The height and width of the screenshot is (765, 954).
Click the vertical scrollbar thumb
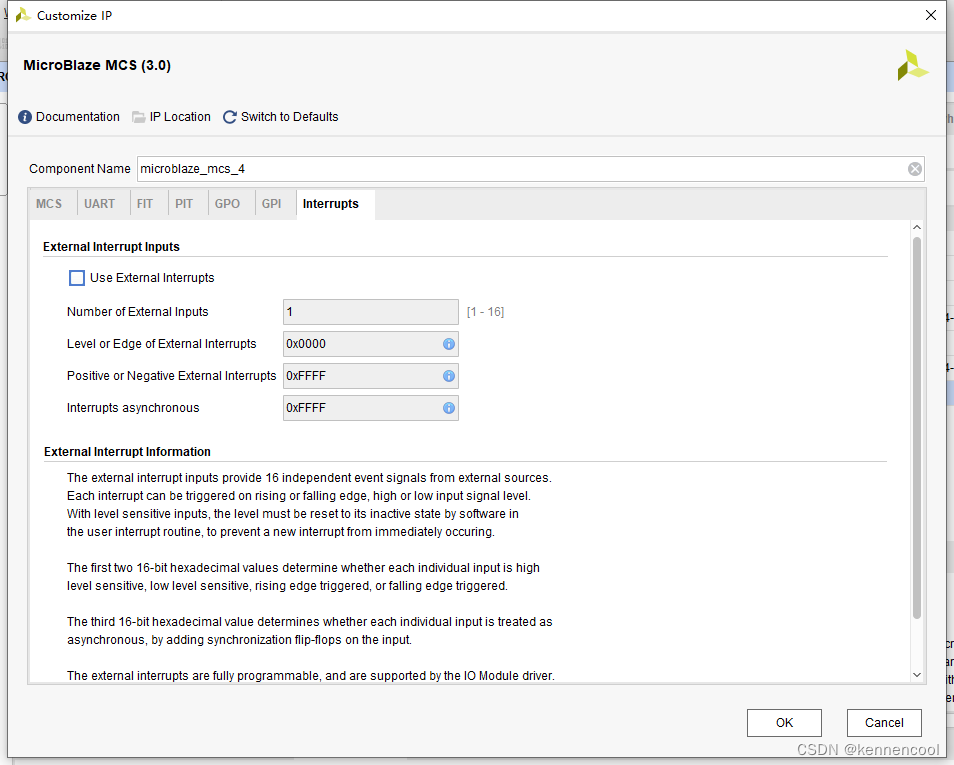click(x=917, y=428)
